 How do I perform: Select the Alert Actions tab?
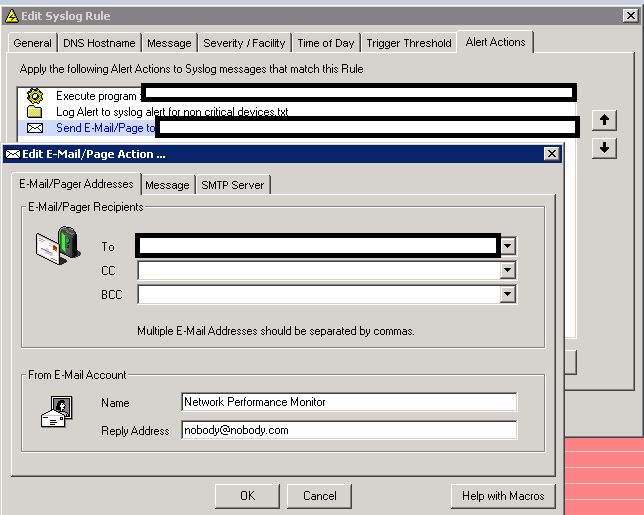click(x=495, y=42)
